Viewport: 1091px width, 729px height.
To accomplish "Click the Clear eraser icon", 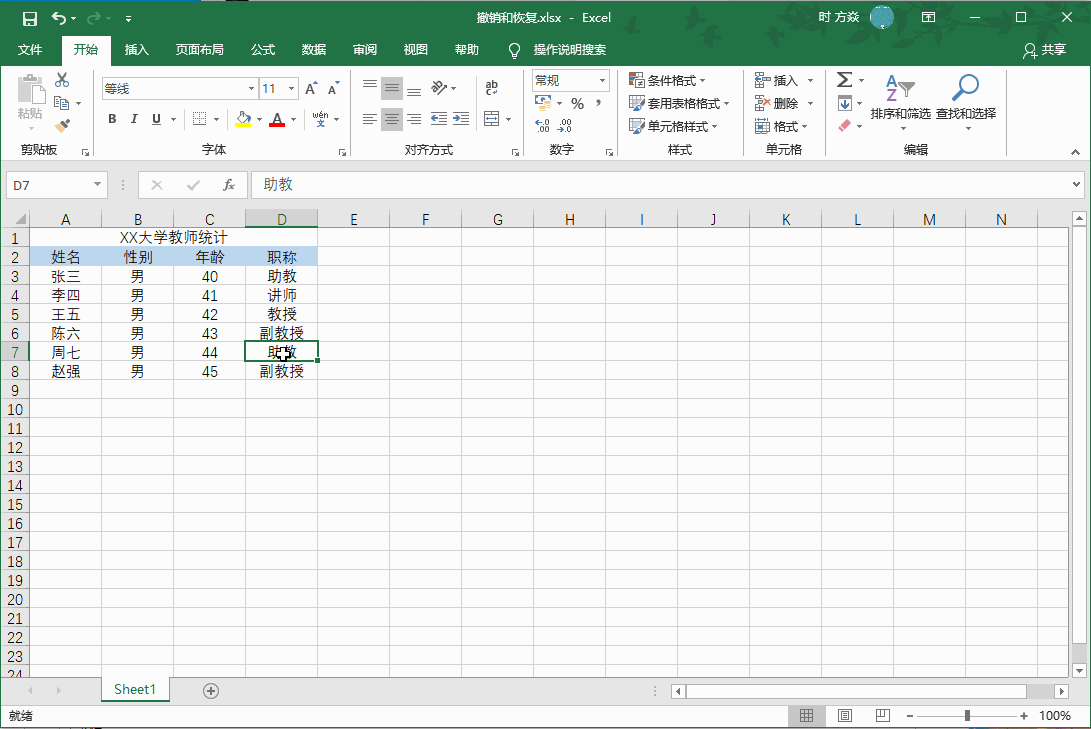I will point(844,126).
